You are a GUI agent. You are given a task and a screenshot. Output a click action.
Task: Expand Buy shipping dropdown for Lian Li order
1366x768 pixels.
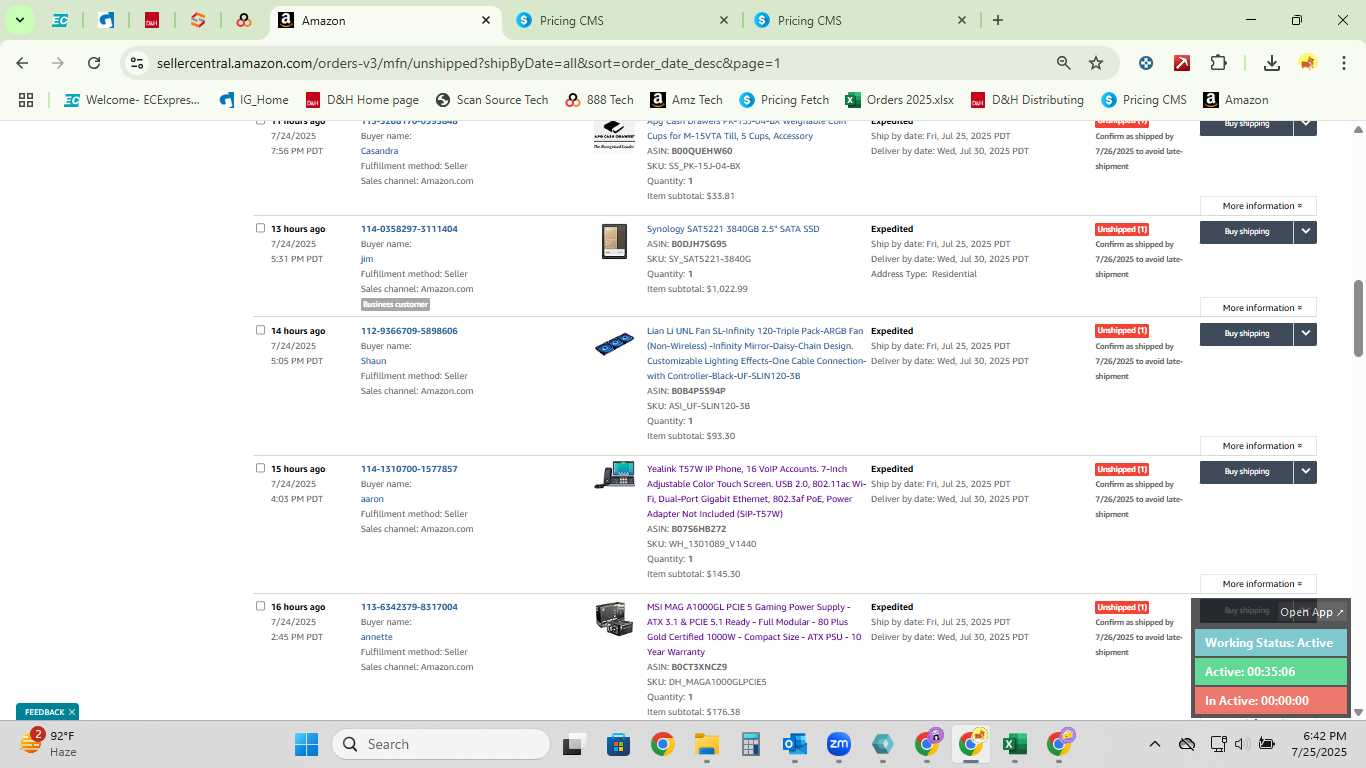point(1305,333)
